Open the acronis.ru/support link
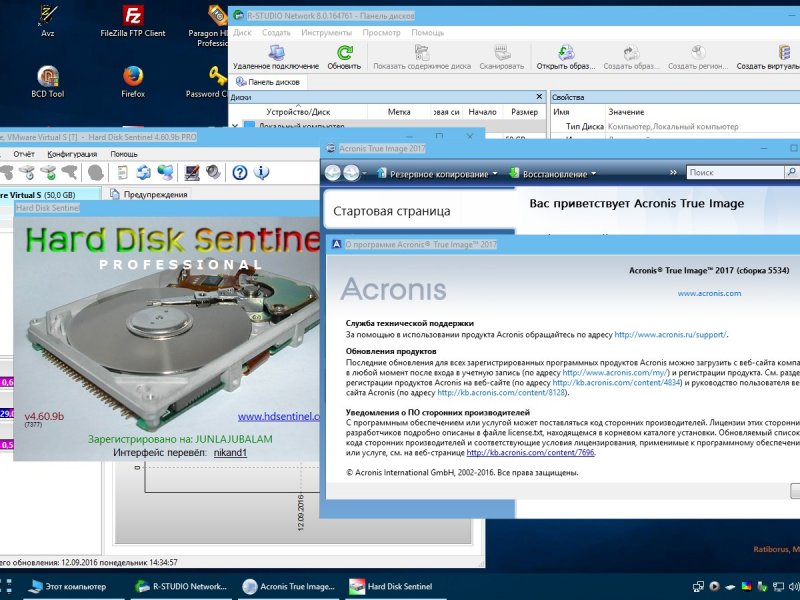Image resolution: width=800 pixels, height=600 pixels. [670, 335]
